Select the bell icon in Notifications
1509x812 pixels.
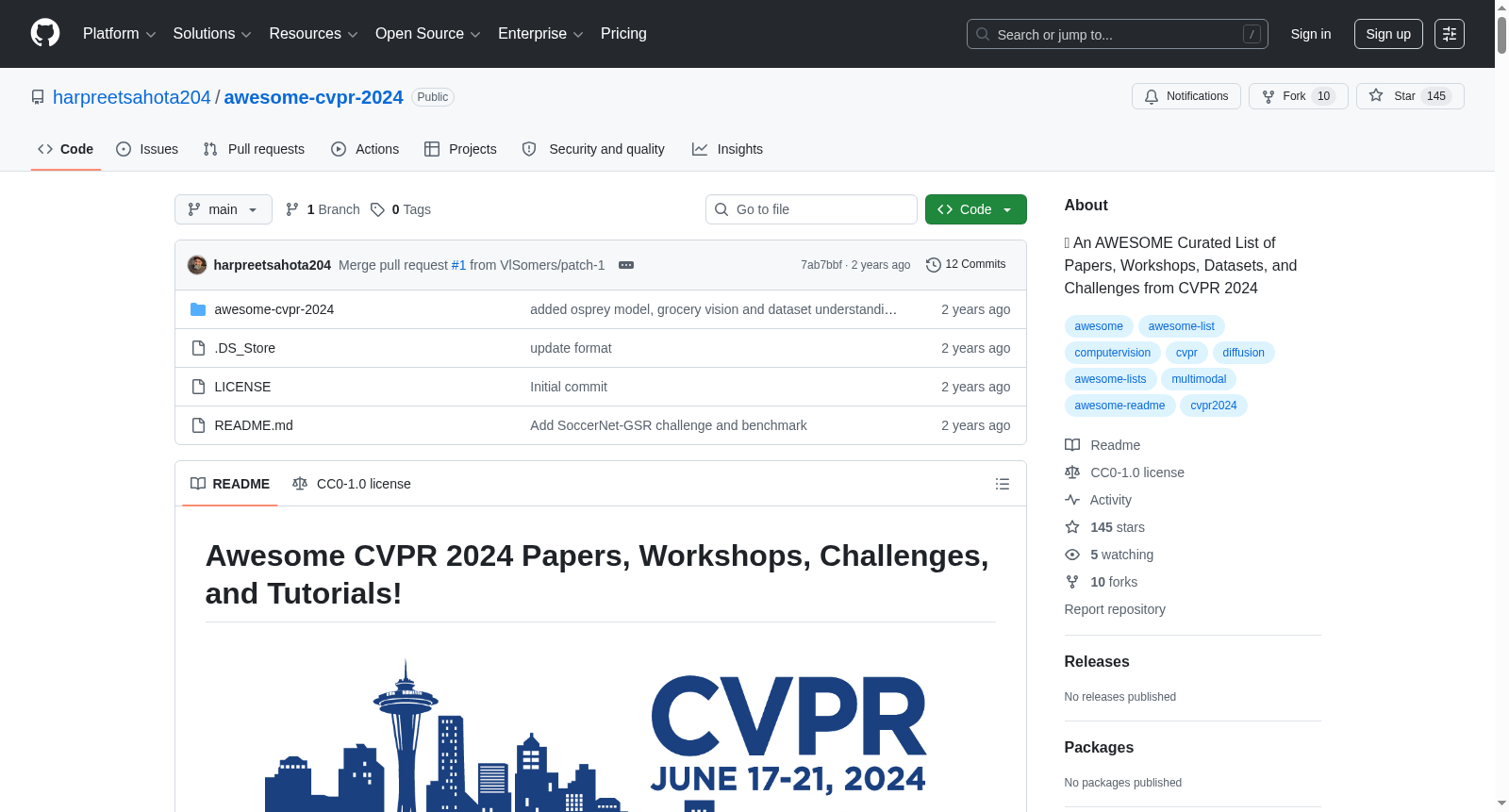[x=1152, y=96]
